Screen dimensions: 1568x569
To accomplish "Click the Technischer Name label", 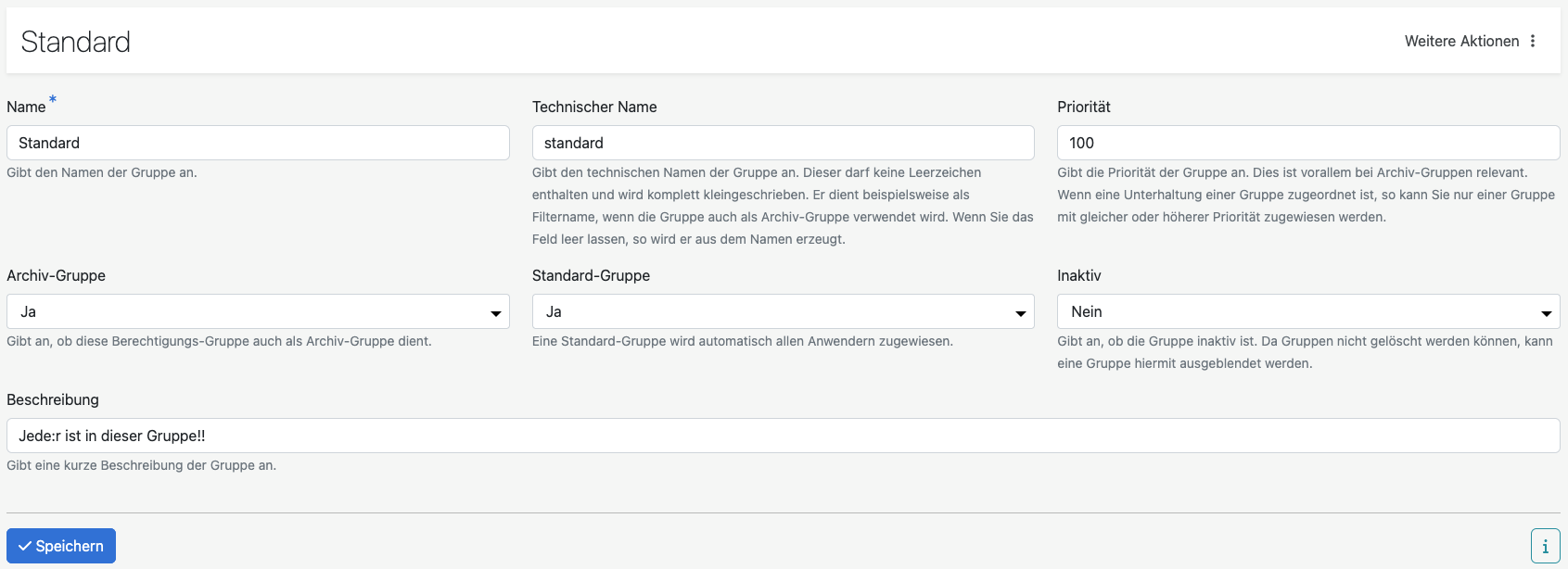I will (594, 107).
